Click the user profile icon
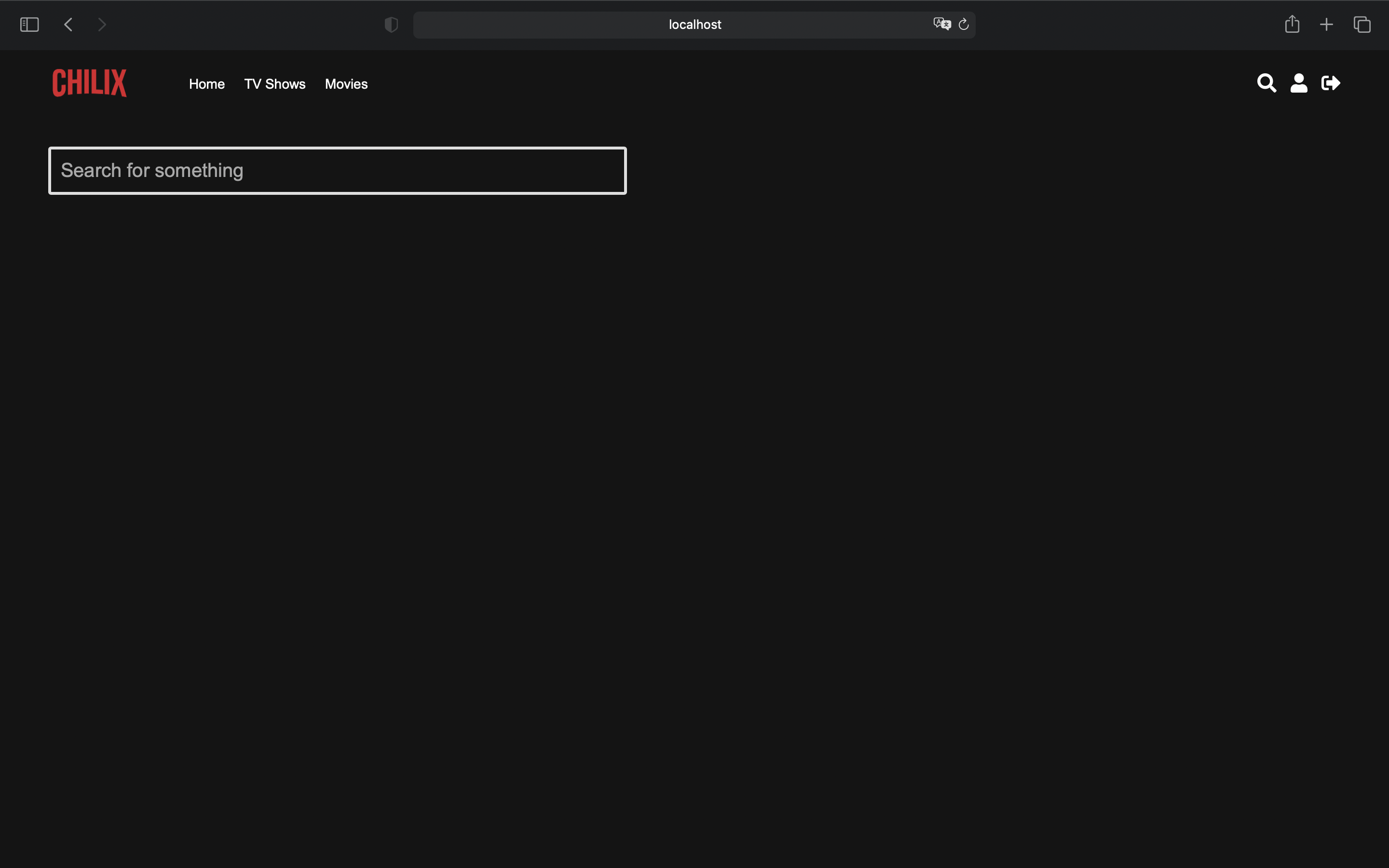Screen dimensions: 1389x868 coord(1299,83)
